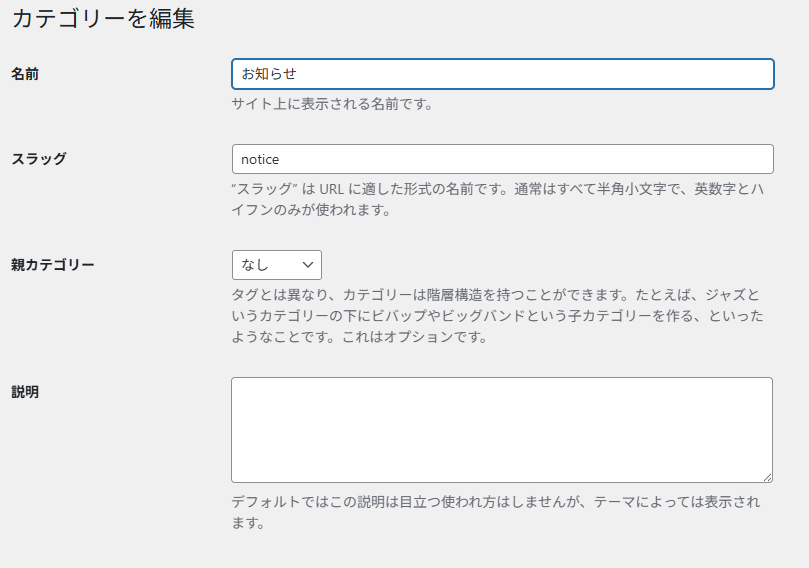
Task: Focus the スラッグ field containing notice
Action: 503,159
